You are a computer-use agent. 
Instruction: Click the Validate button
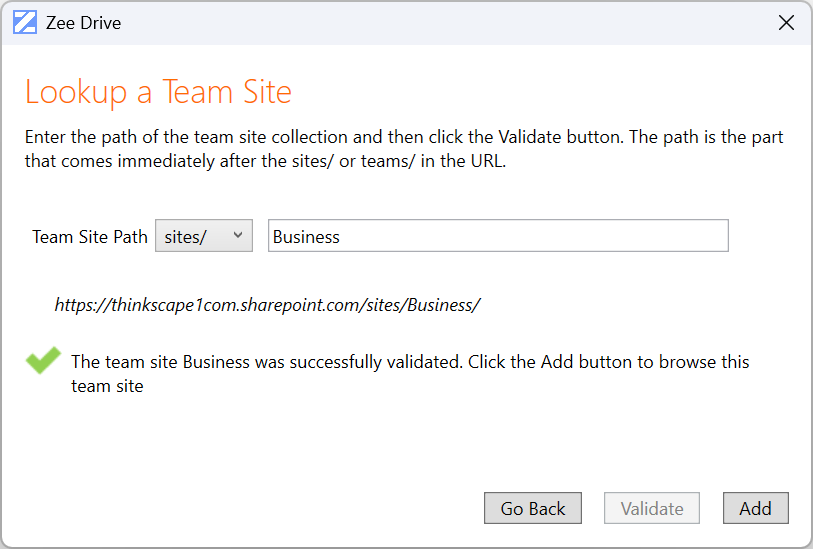pyautogui.click(x=651, y=508)
